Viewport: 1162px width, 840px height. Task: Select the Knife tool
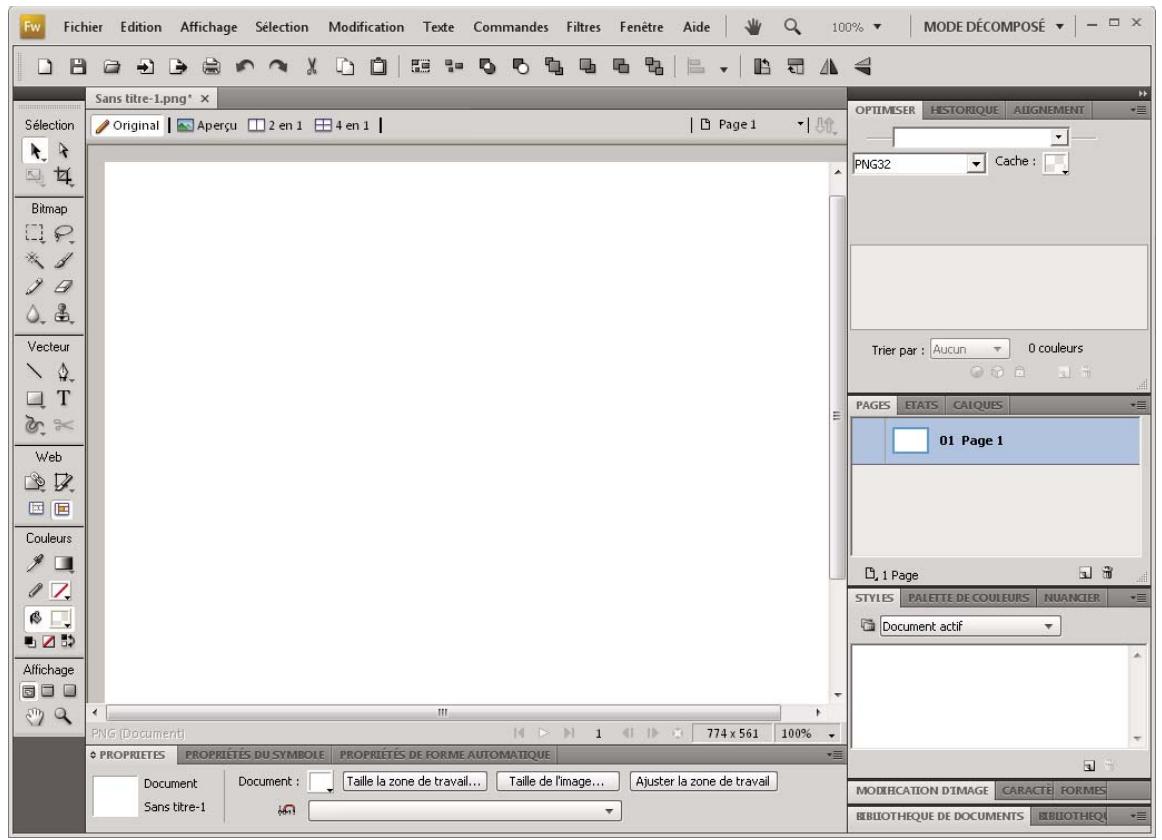[x=64, y=425]
